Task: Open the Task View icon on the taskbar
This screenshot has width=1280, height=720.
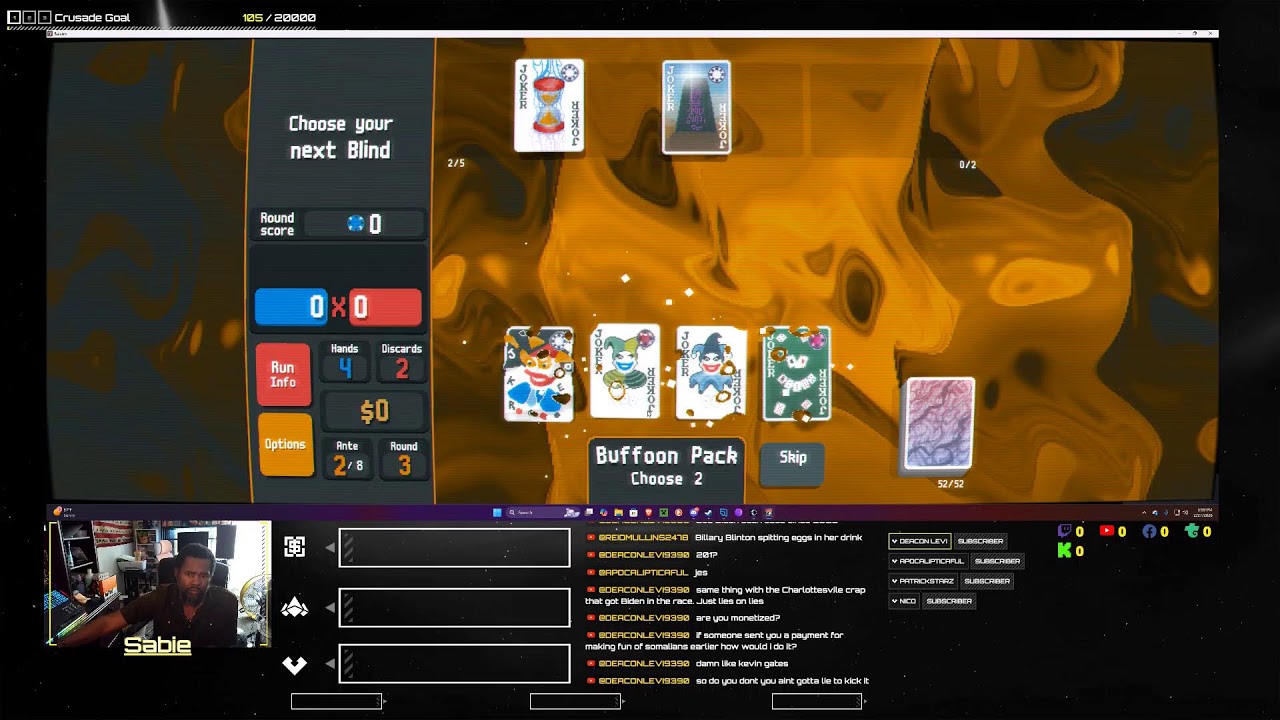Action: point(589,512)
